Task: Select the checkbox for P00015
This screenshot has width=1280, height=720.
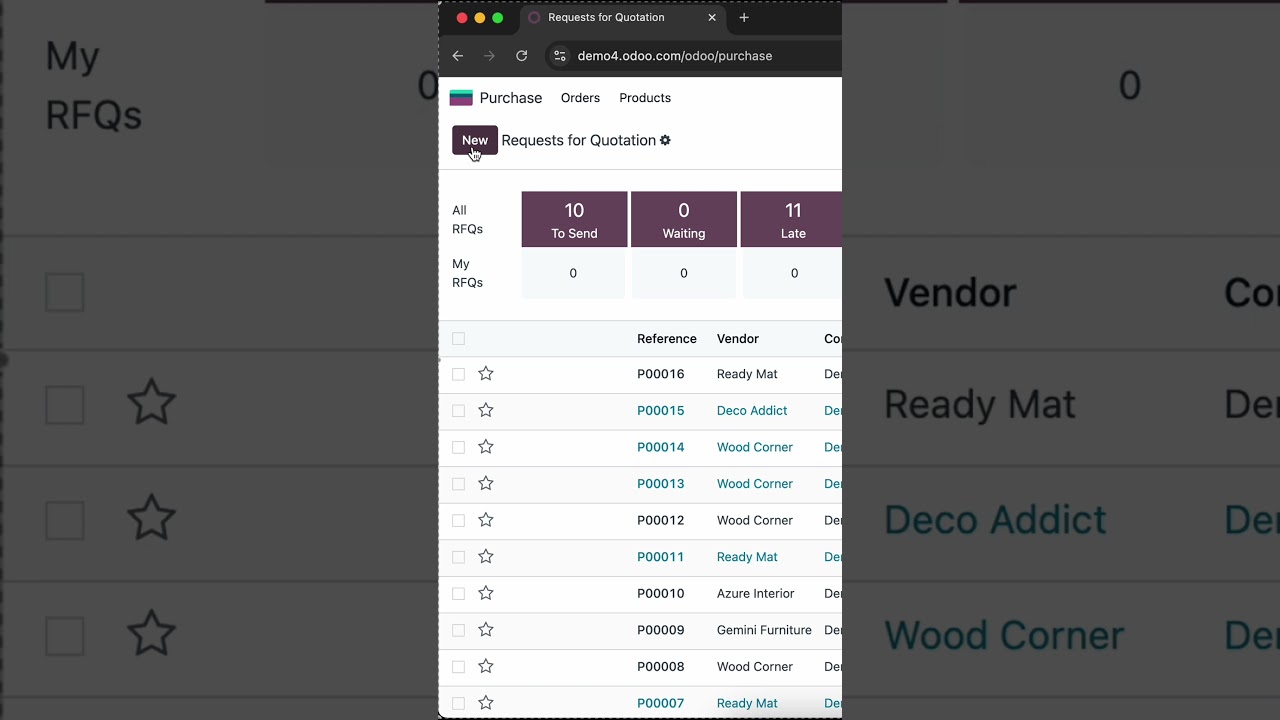Action: 458,410
